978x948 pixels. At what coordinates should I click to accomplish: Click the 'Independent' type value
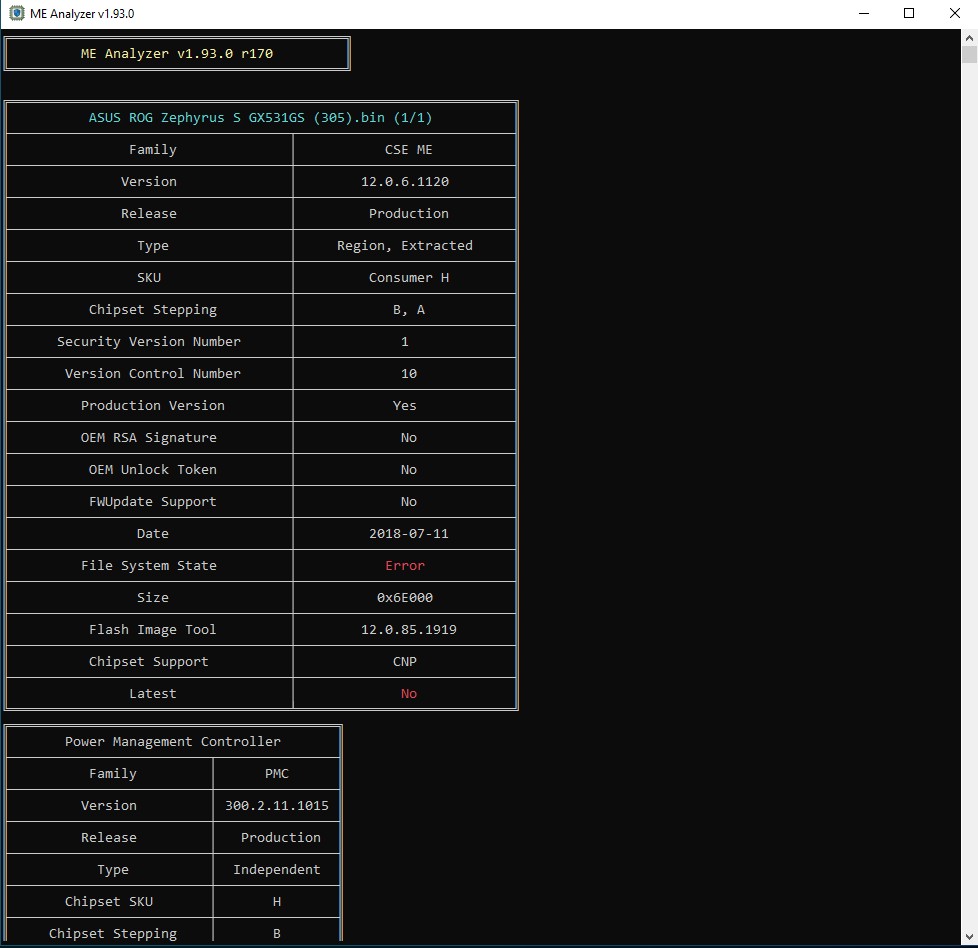[277, 869]
